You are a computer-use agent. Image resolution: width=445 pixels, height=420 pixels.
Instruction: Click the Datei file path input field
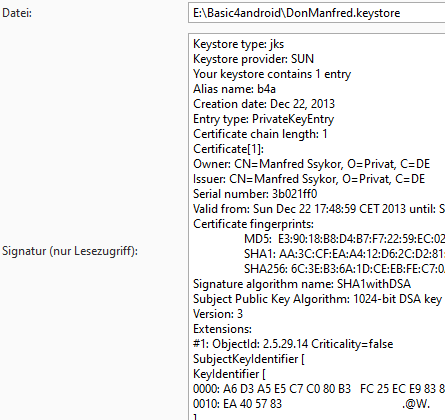(x=317, y=13)
